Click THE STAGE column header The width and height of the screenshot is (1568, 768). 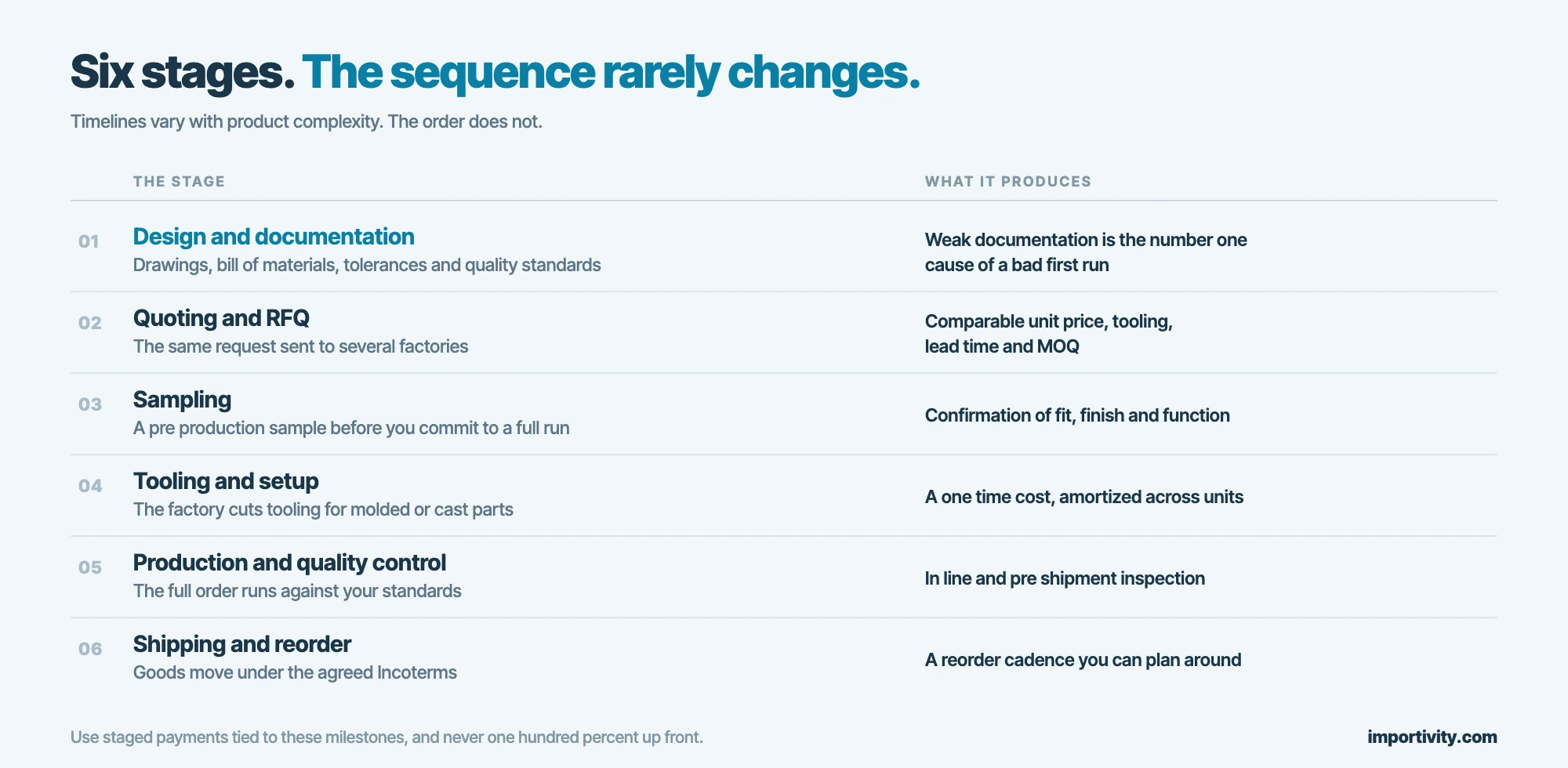point(179,182)
